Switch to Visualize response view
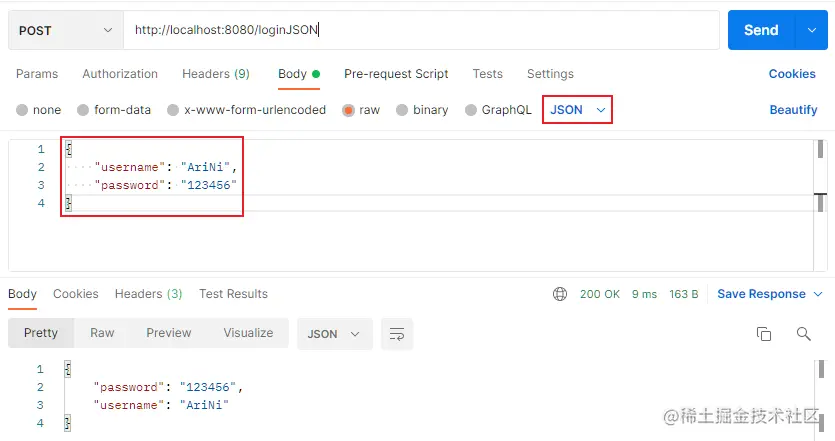 click(x=248, y=333)
